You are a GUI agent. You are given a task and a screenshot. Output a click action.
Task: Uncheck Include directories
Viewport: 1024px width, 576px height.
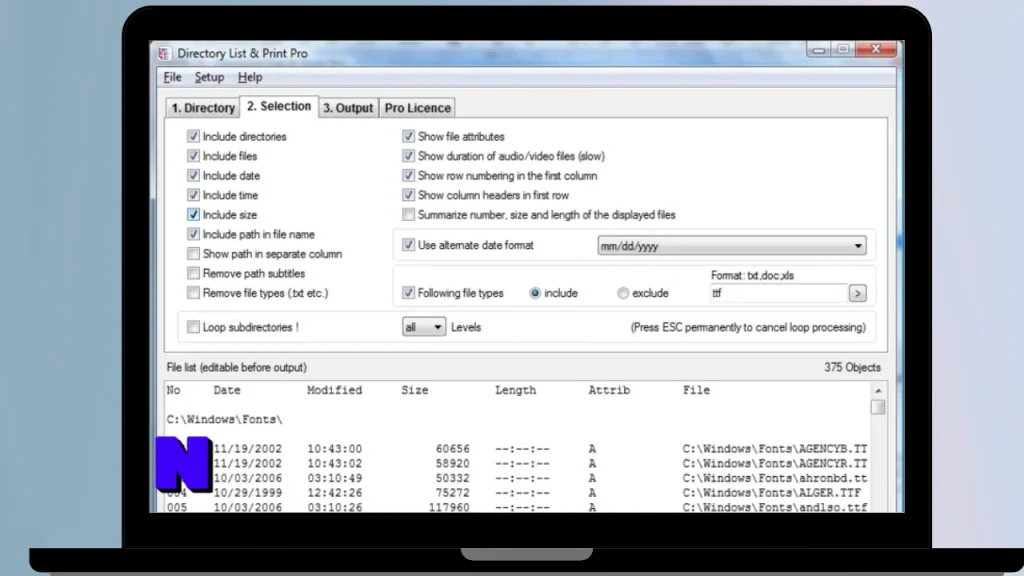point(193,136)
